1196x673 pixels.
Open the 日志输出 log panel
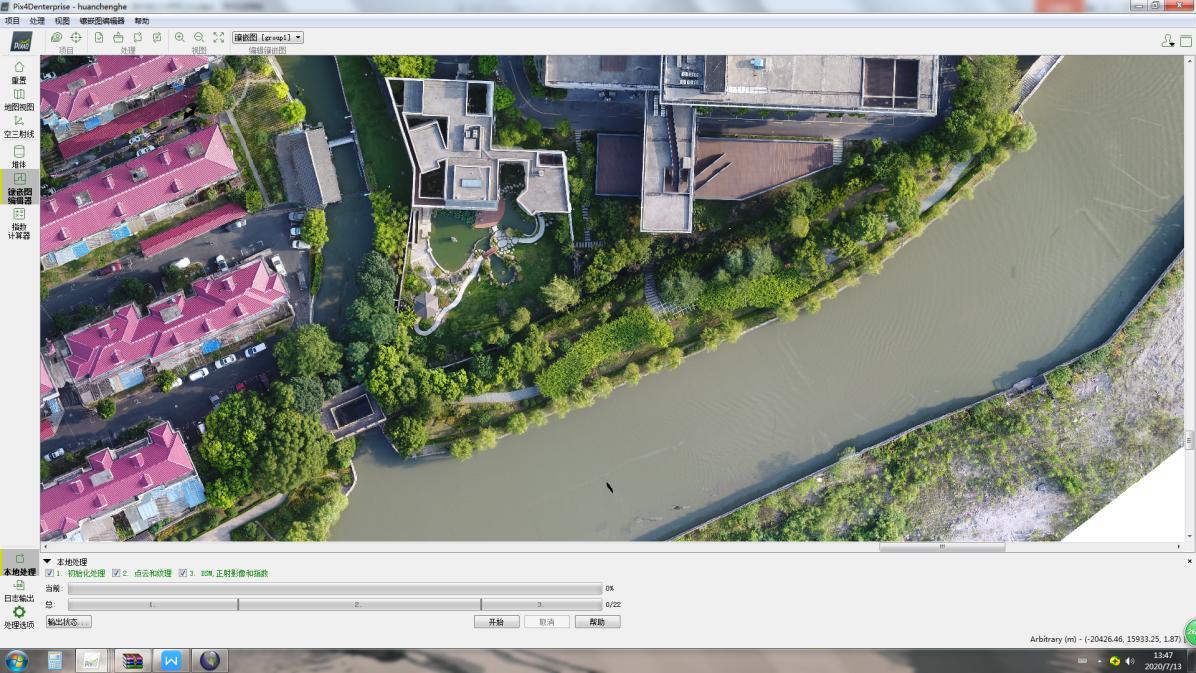(x=19, y=591)
